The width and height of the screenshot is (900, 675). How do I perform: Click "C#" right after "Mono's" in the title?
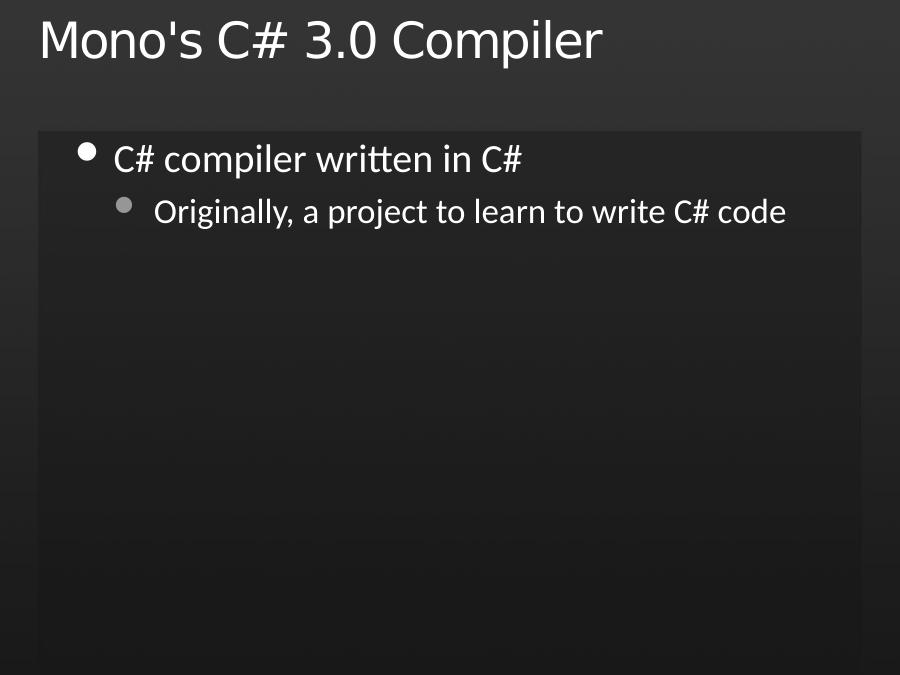(253, 40)
